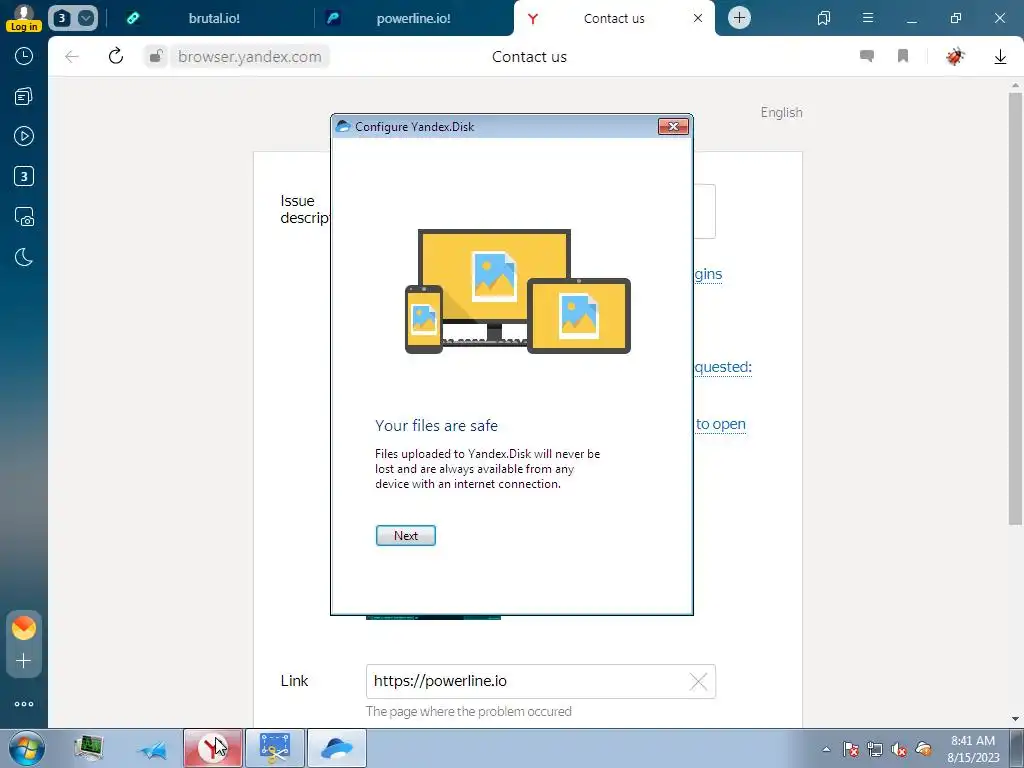Click the page vertical scrollbar
The height and width of the screenshot is (768, 1024).
[1015, 308]
